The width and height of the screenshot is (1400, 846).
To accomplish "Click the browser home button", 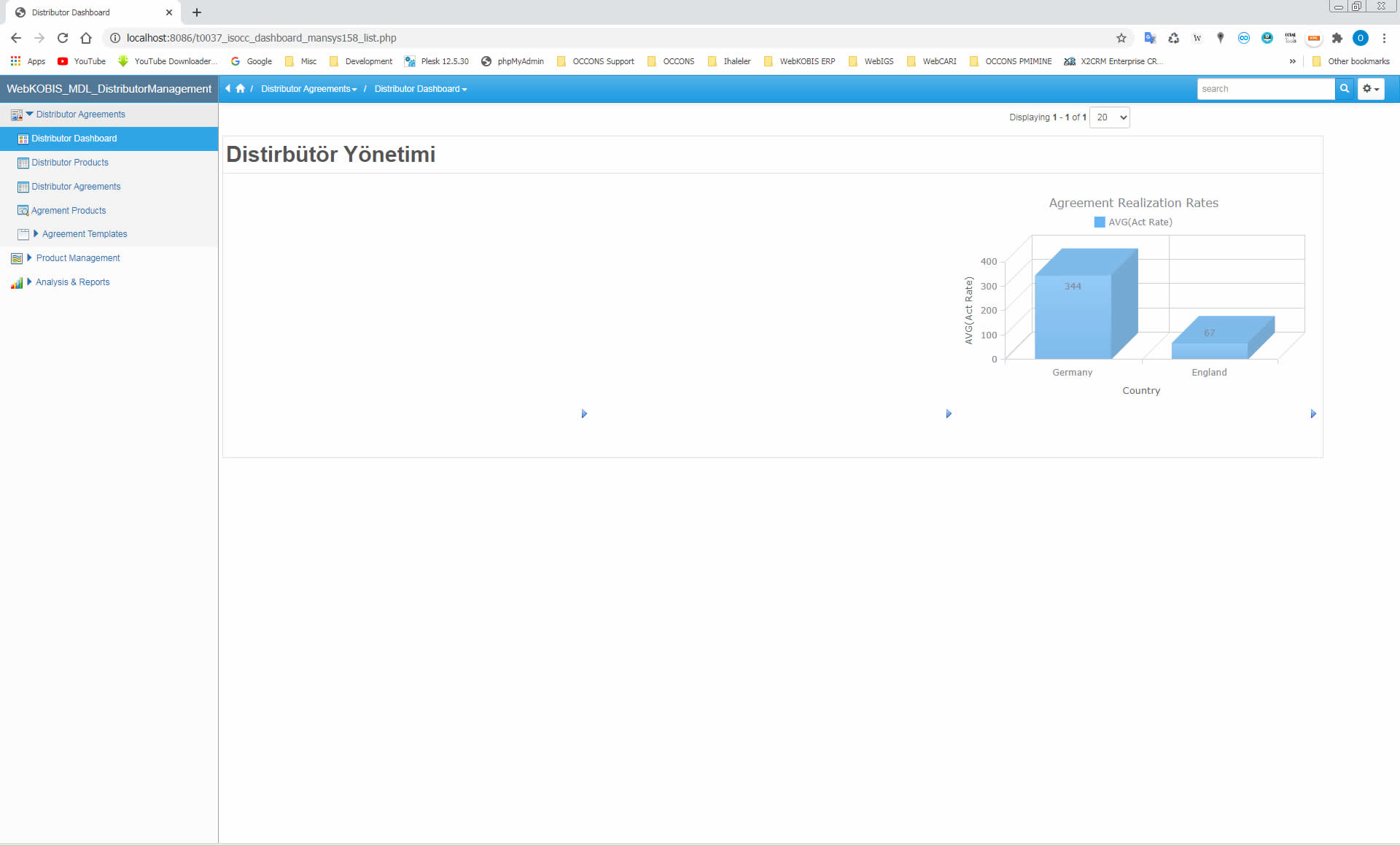I will tap(86, 38).
